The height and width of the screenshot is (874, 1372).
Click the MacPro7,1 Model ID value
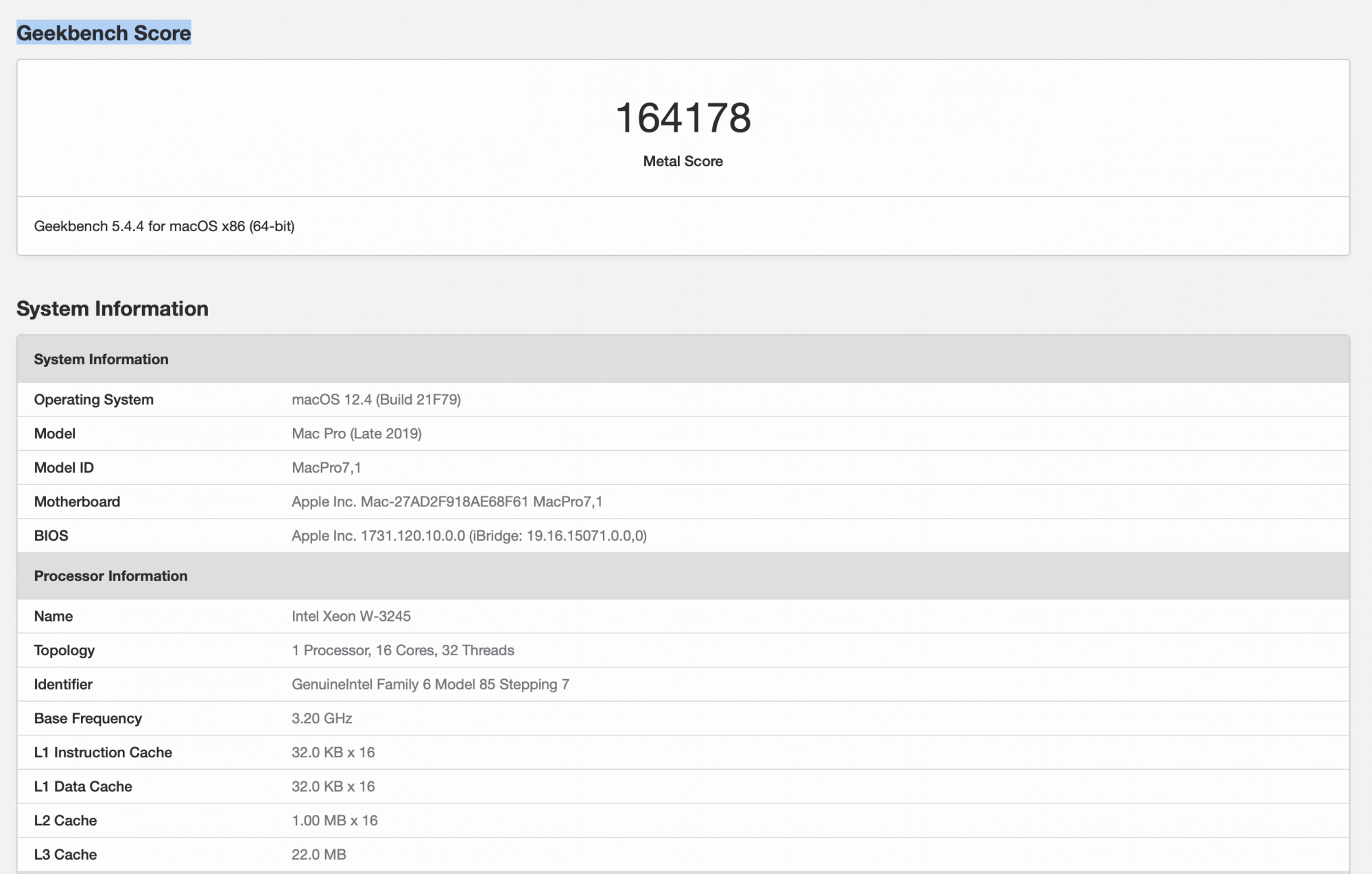point(327,468)
